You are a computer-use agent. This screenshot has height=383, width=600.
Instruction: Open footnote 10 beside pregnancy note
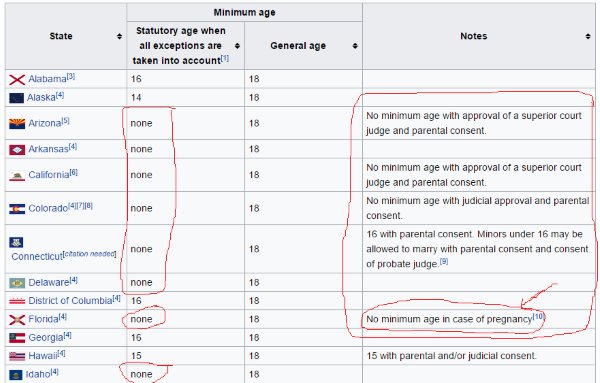[538, 316]
